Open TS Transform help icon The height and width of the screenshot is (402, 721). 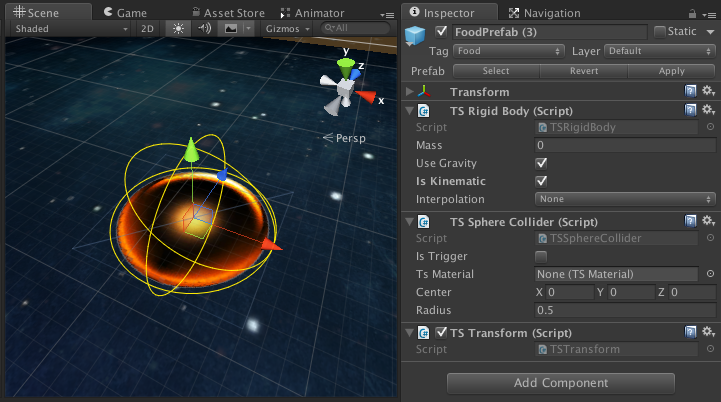(x=690, y=332)
